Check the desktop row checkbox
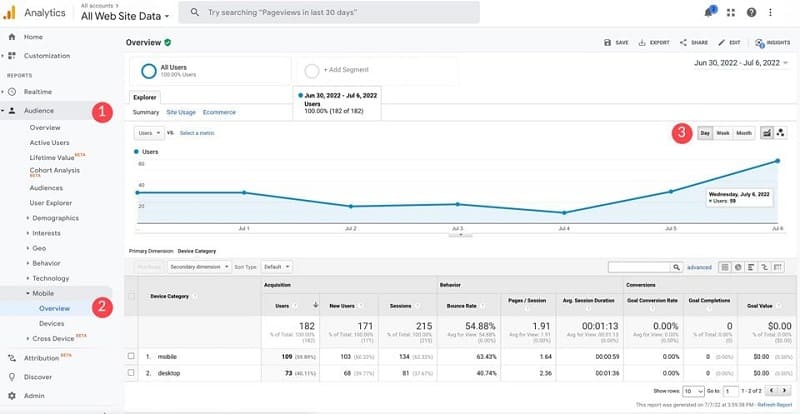Viewport: 800px width, 414px height. pyautogui.click(x=131, y=373)
